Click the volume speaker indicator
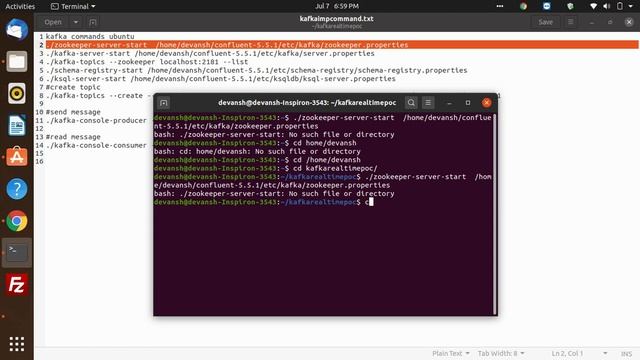Image resolution: width=640 pixels, height=360 pixels. [x=607, y=6]
